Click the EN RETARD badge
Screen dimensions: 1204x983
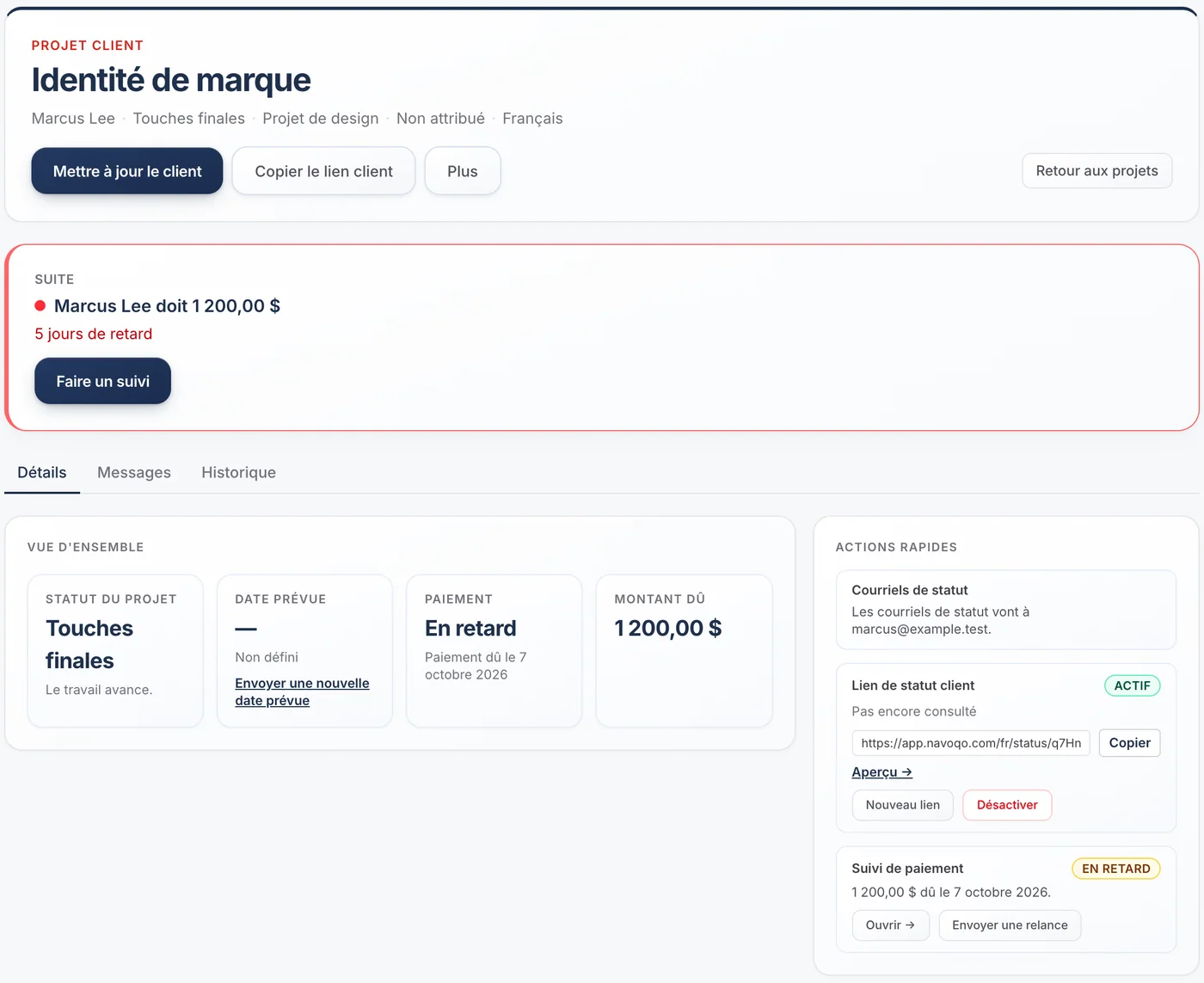pos(1115,869)
